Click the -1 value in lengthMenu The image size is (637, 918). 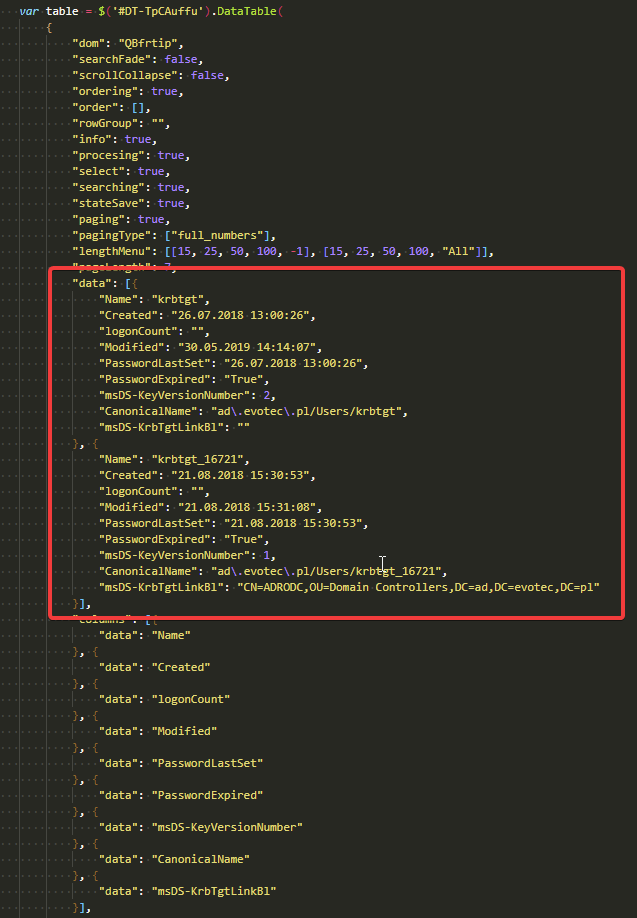(x=296, y=251)
